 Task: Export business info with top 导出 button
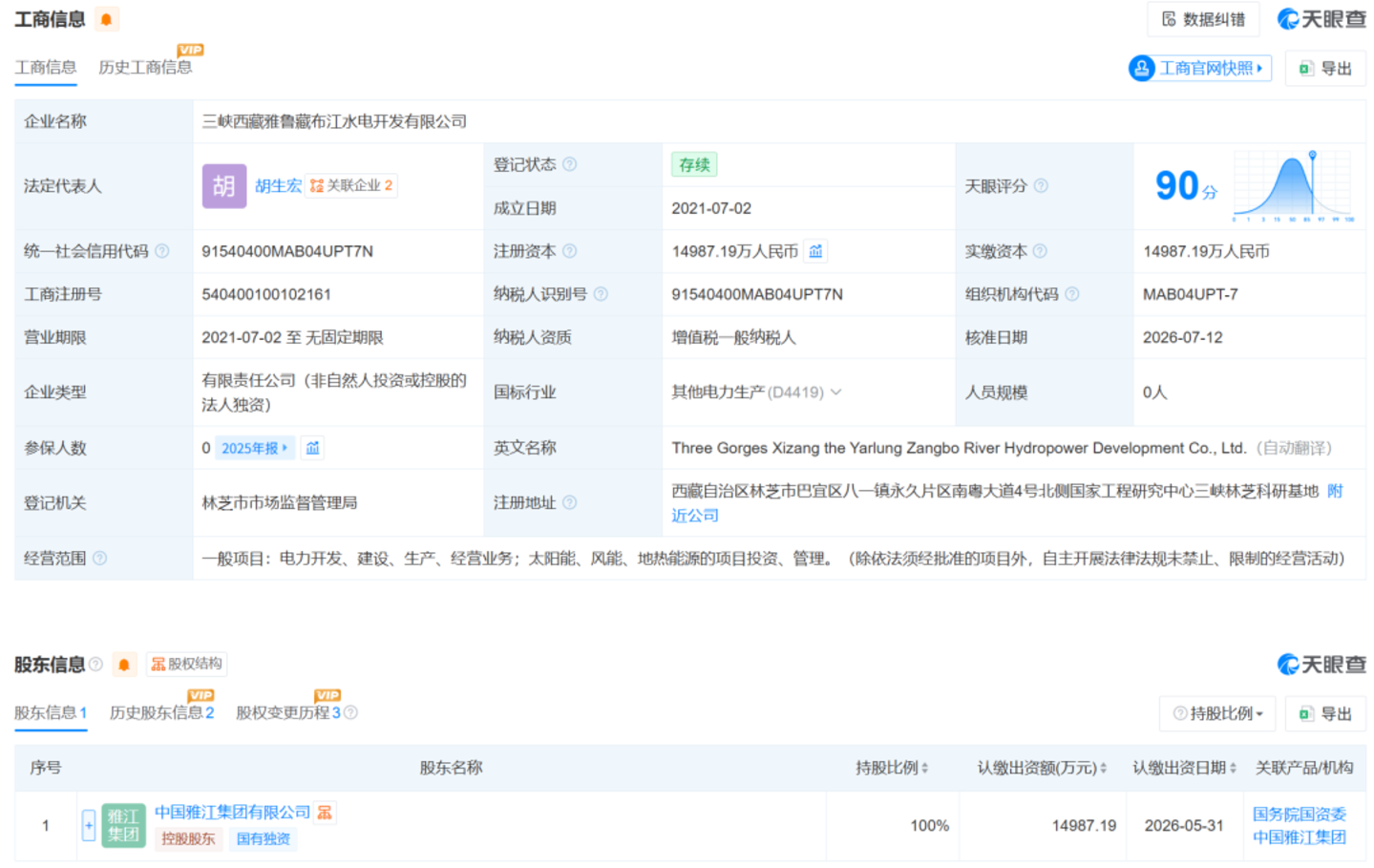1326,68
